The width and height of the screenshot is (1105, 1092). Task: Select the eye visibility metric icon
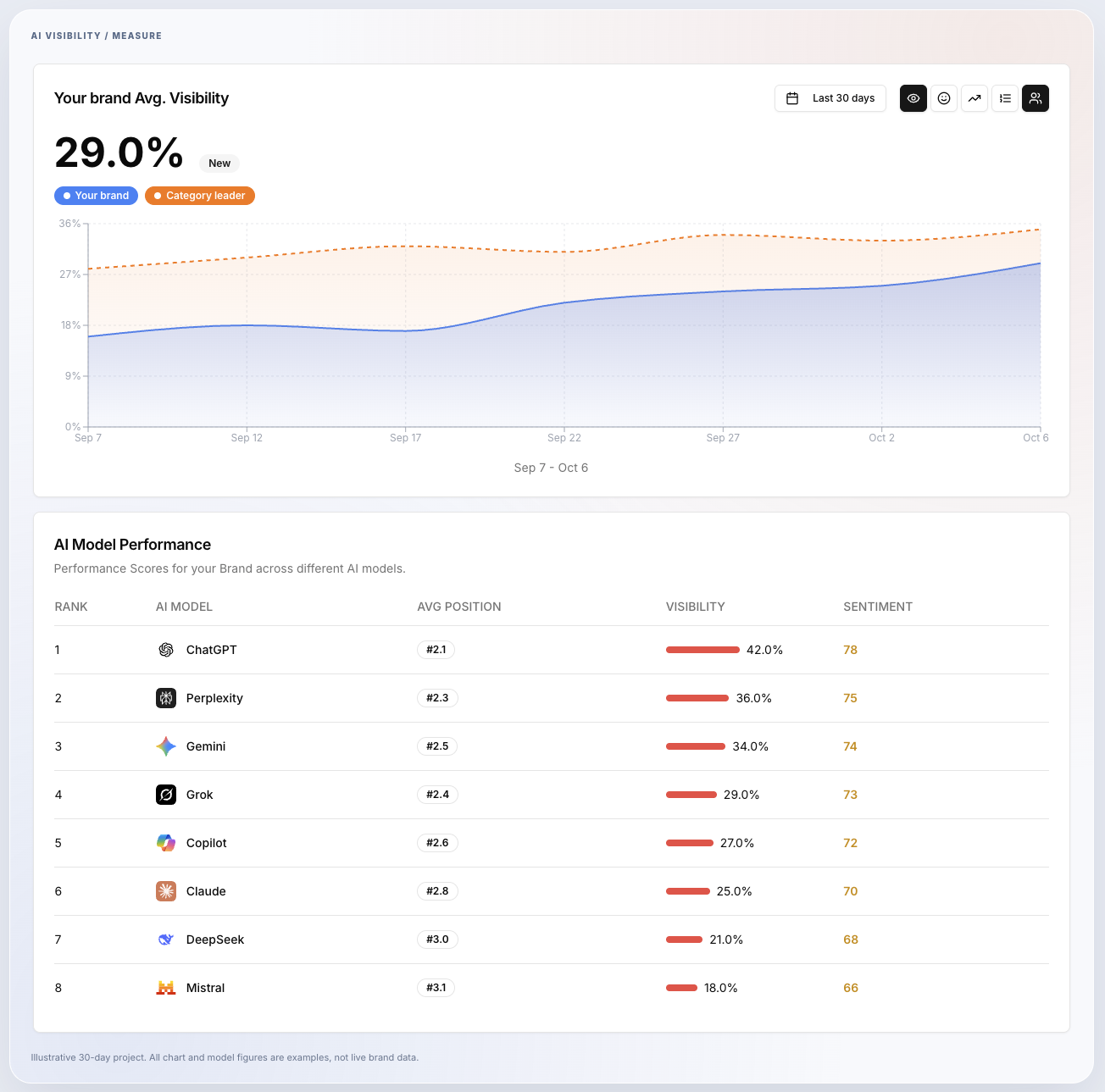(913, 98)
